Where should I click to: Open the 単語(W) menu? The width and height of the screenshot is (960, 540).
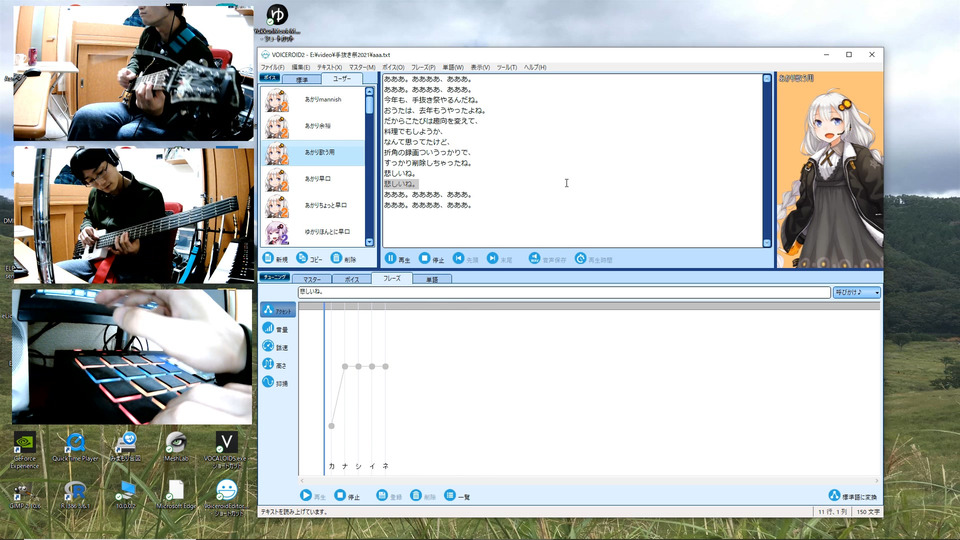(x=453, y=67)
